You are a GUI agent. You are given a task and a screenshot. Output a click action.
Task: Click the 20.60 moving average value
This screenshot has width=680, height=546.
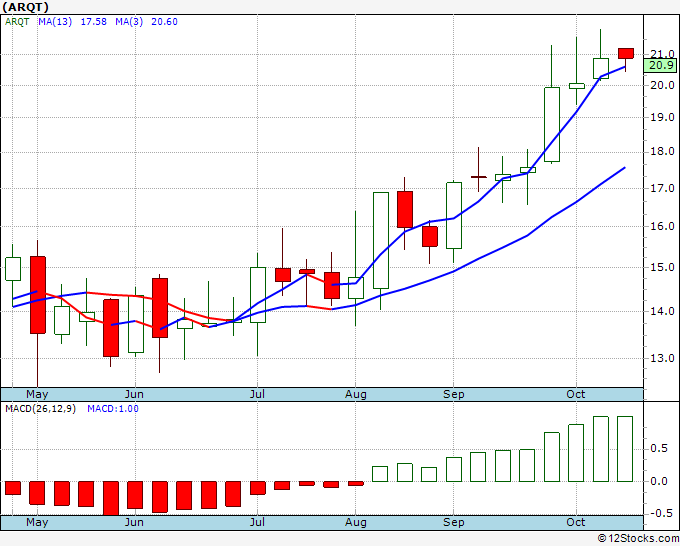(164, 22)
